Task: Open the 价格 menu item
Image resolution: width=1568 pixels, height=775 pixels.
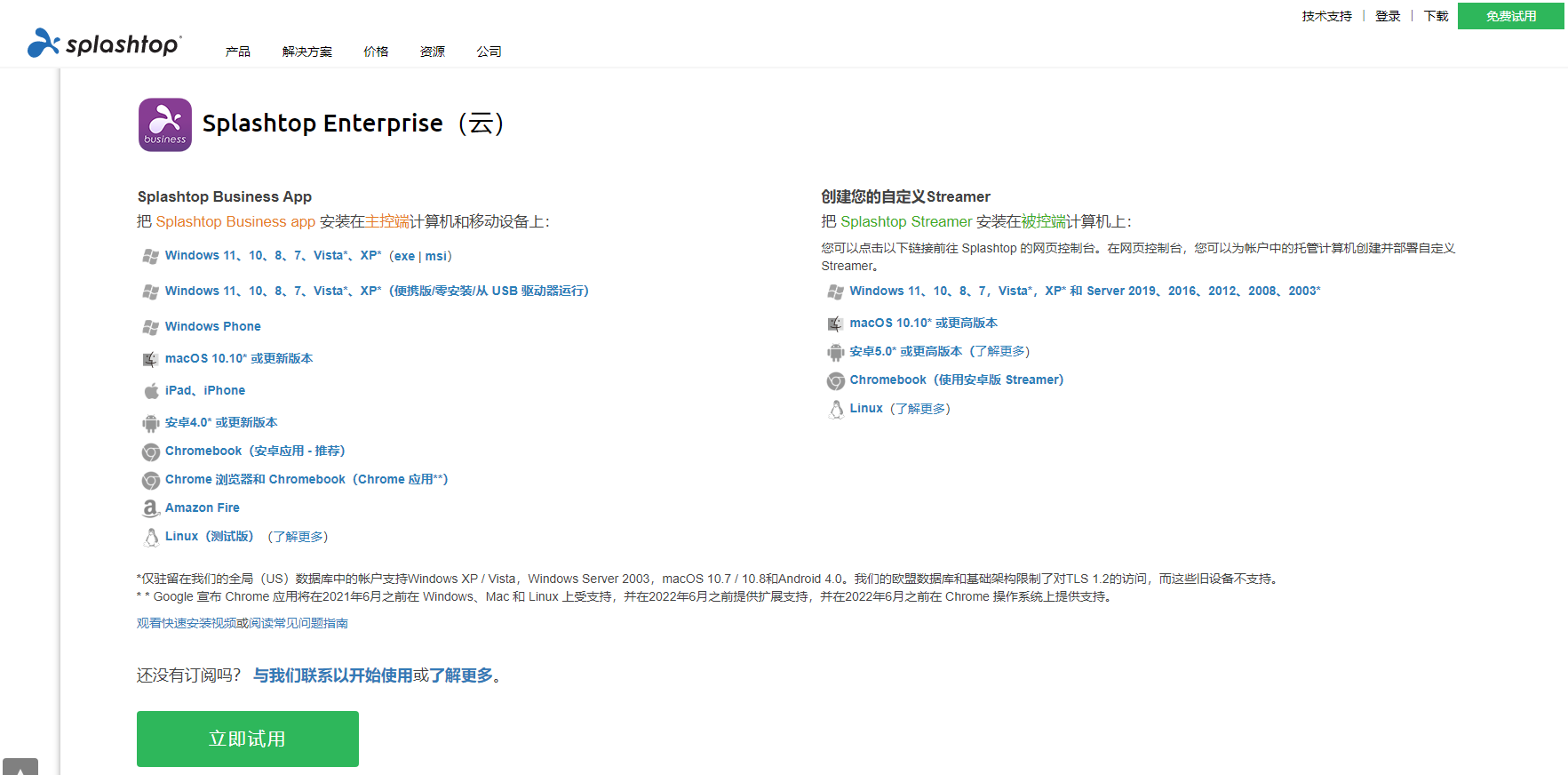Action: click(376, 52)
